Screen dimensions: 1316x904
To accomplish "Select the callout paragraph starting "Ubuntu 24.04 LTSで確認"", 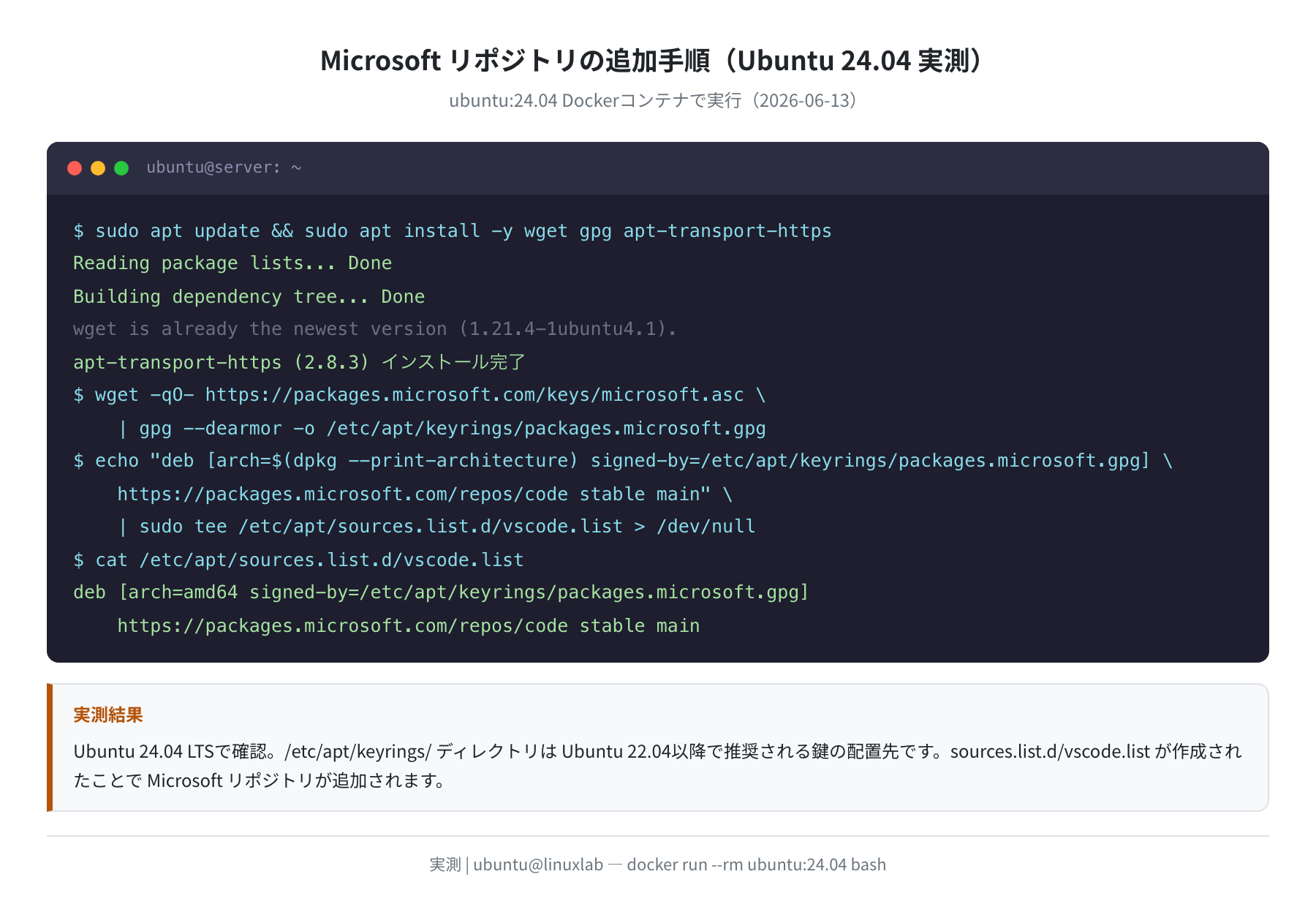I will coord(657,766).
